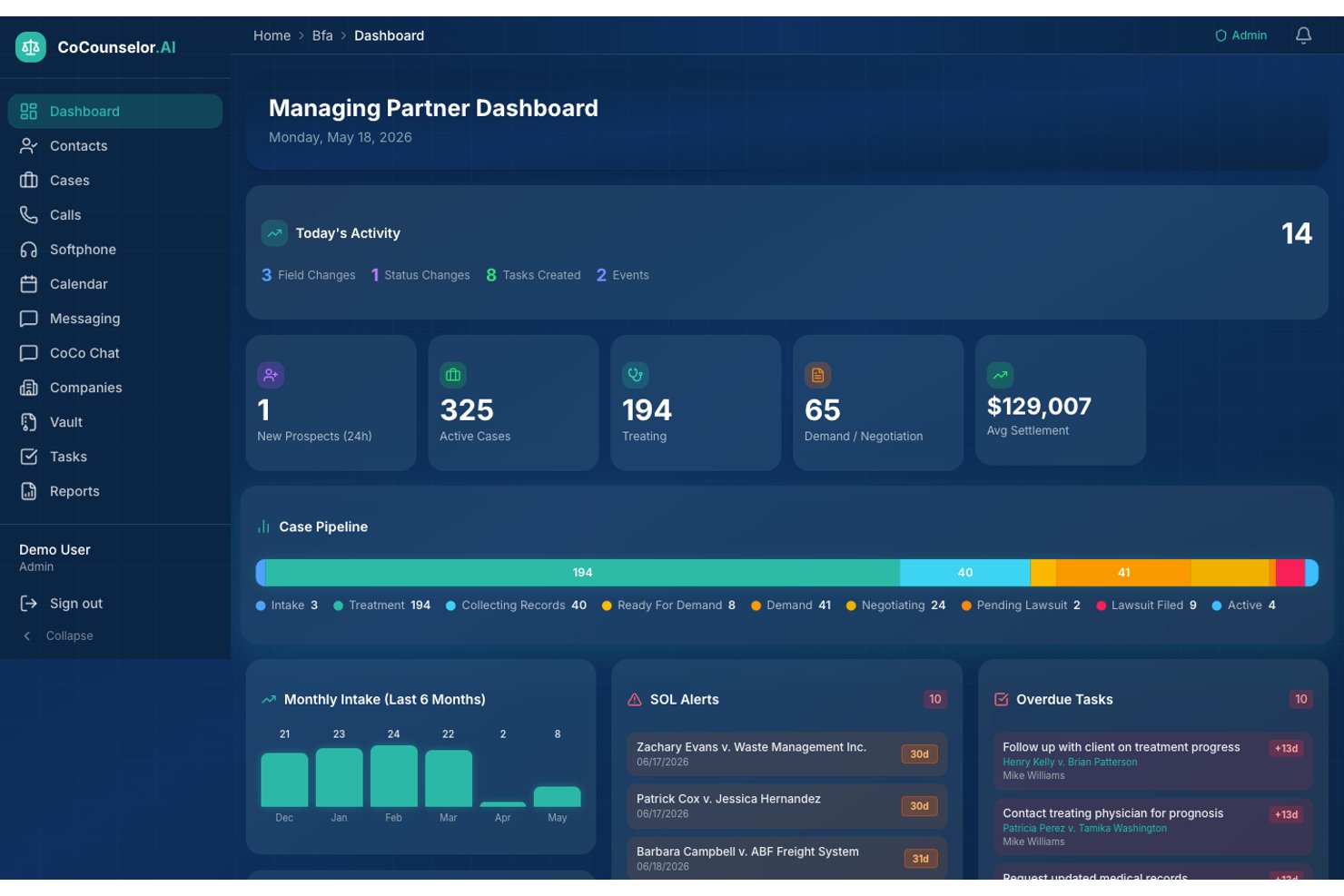Click the Lawsuit Filed legend dot

(x=1102, y=606)
